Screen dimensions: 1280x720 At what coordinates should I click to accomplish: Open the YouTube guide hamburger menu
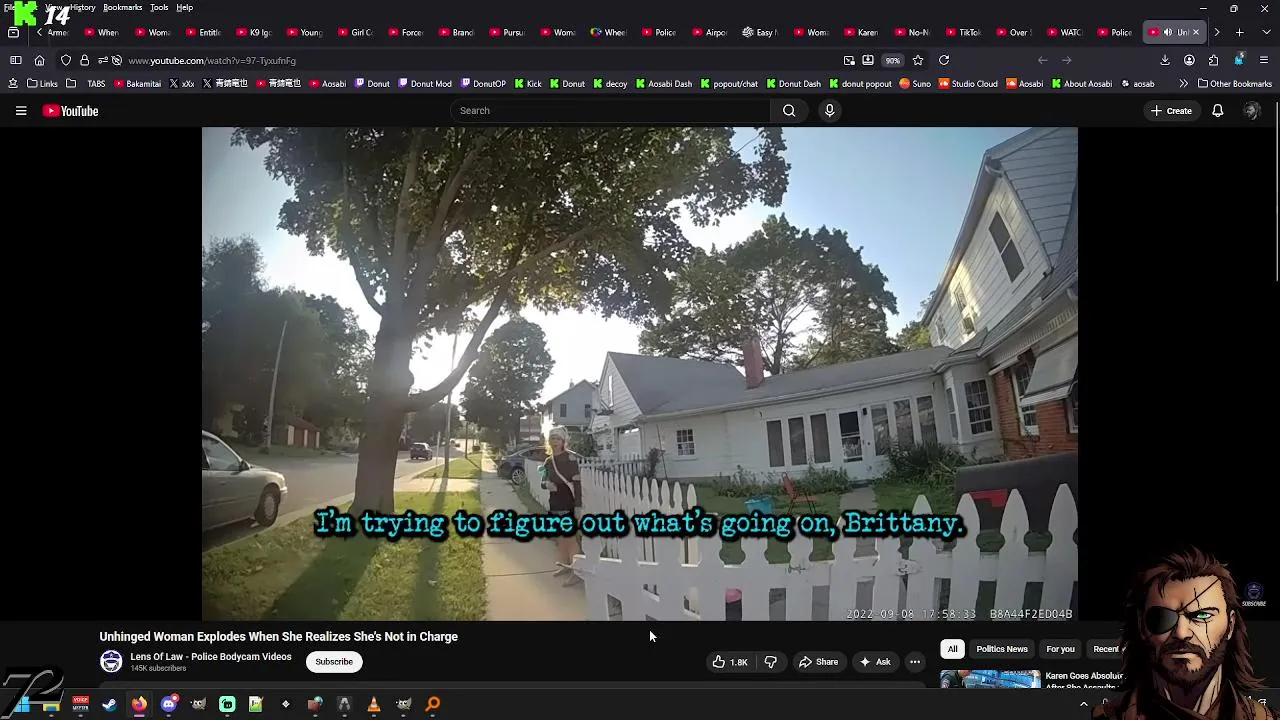click(x=21, y=111)
